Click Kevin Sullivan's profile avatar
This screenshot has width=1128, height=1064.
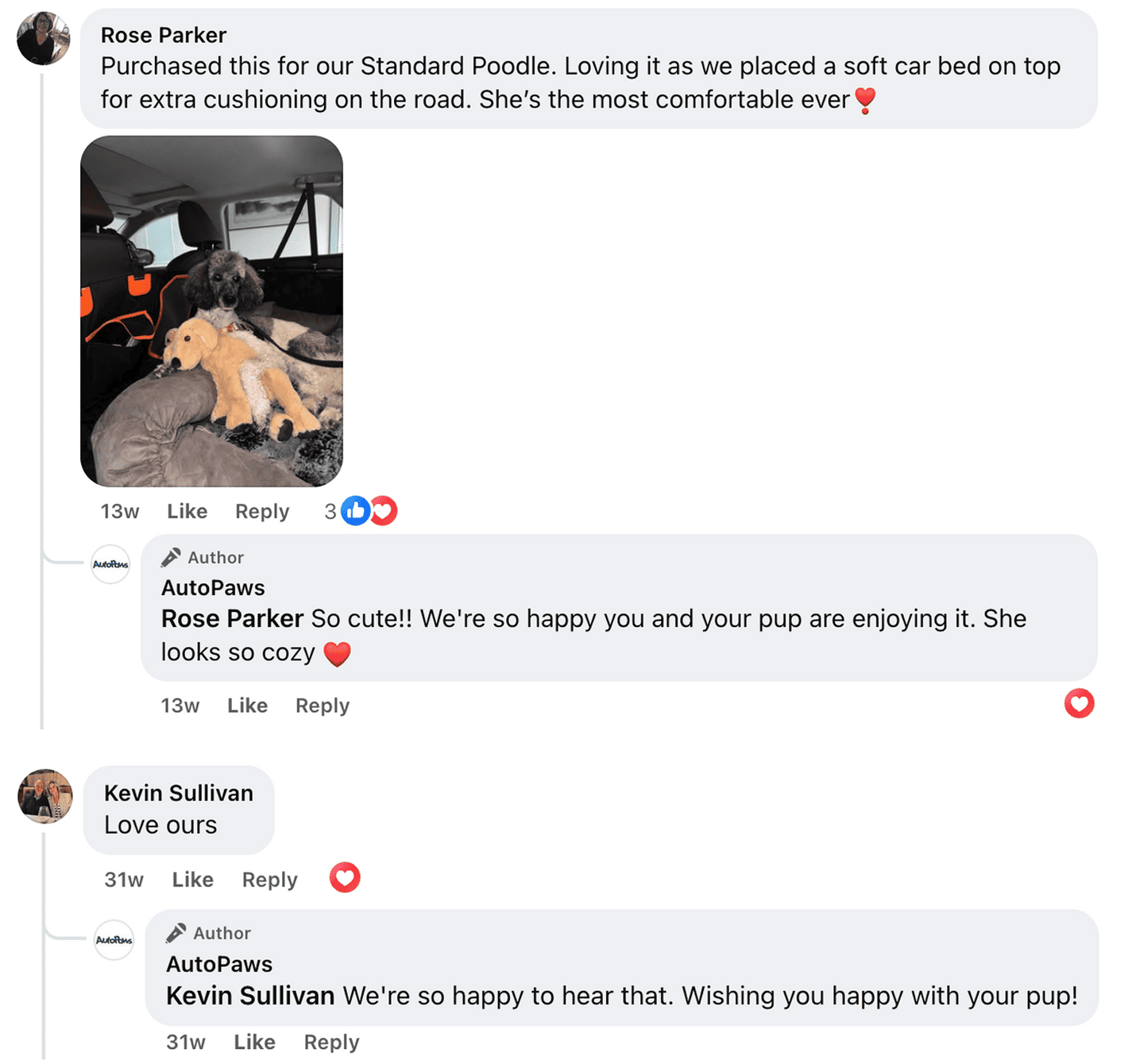(x=45, y=796)
